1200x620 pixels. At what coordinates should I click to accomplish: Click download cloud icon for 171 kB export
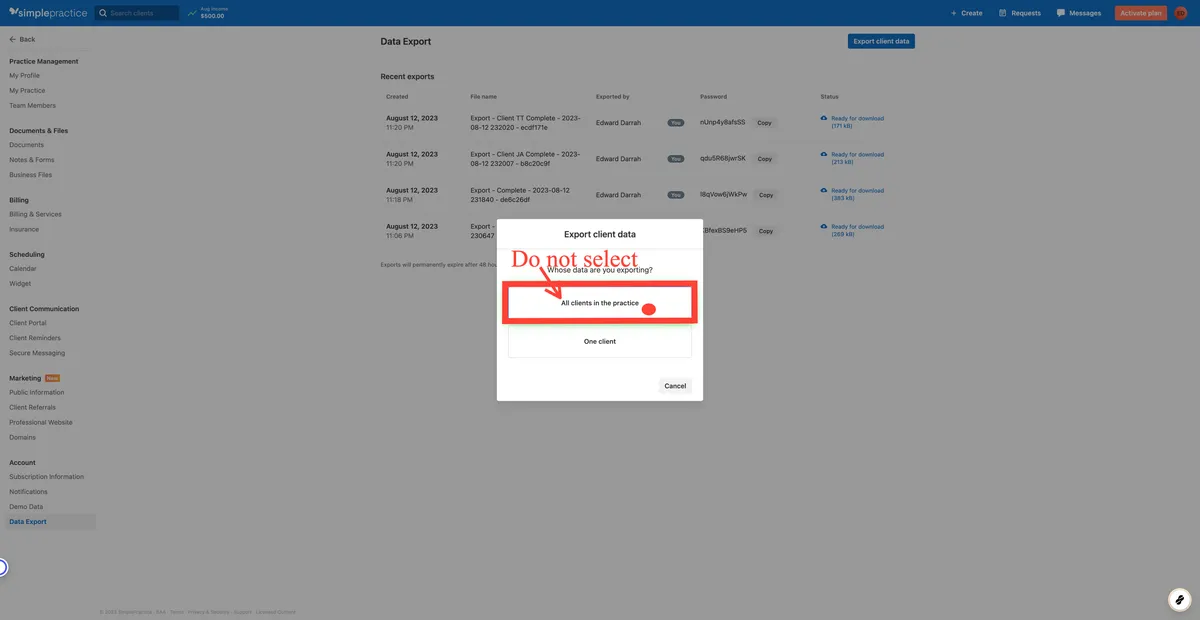[x=824, y=118]
